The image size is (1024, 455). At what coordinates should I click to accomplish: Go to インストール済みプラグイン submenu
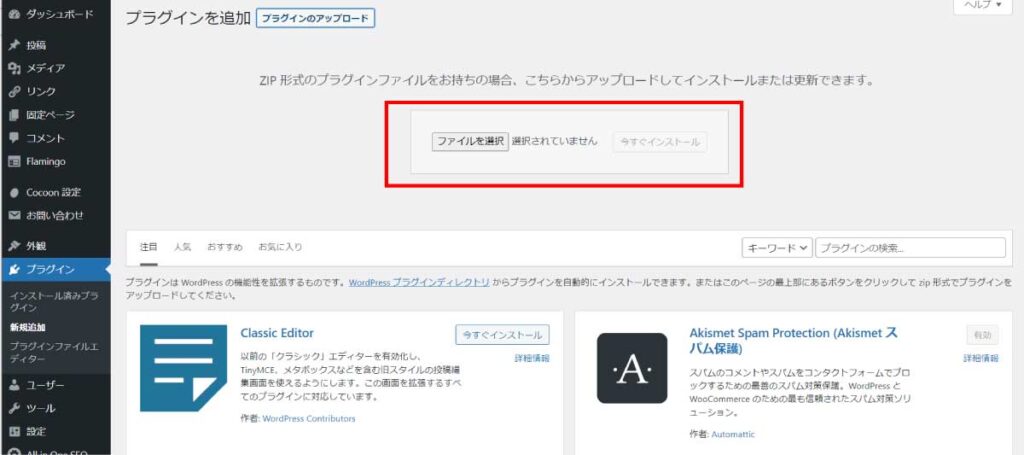(54, 302)
